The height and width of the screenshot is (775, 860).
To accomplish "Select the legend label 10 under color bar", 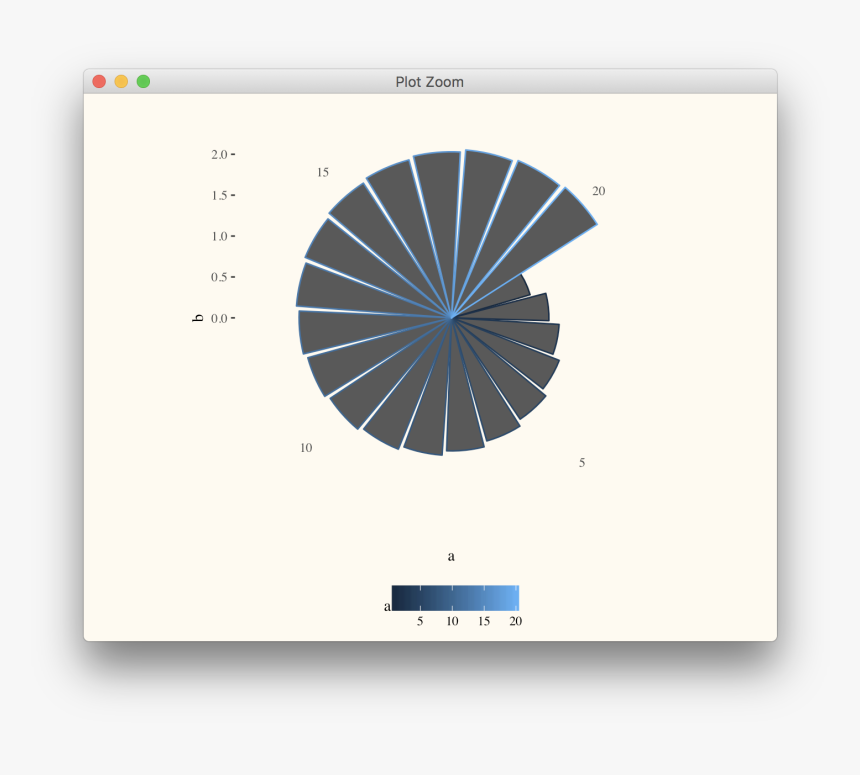I will point(452,621).
